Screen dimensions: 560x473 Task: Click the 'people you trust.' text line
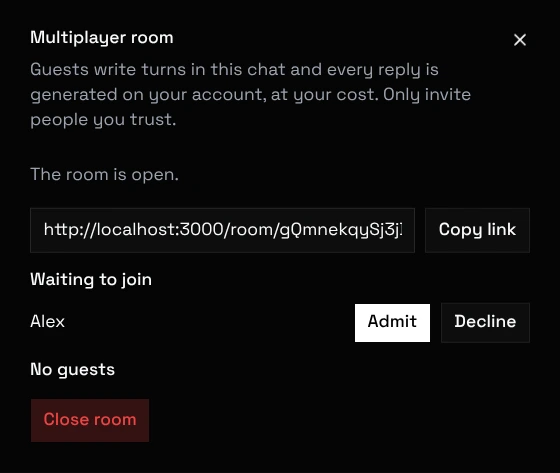103,120
